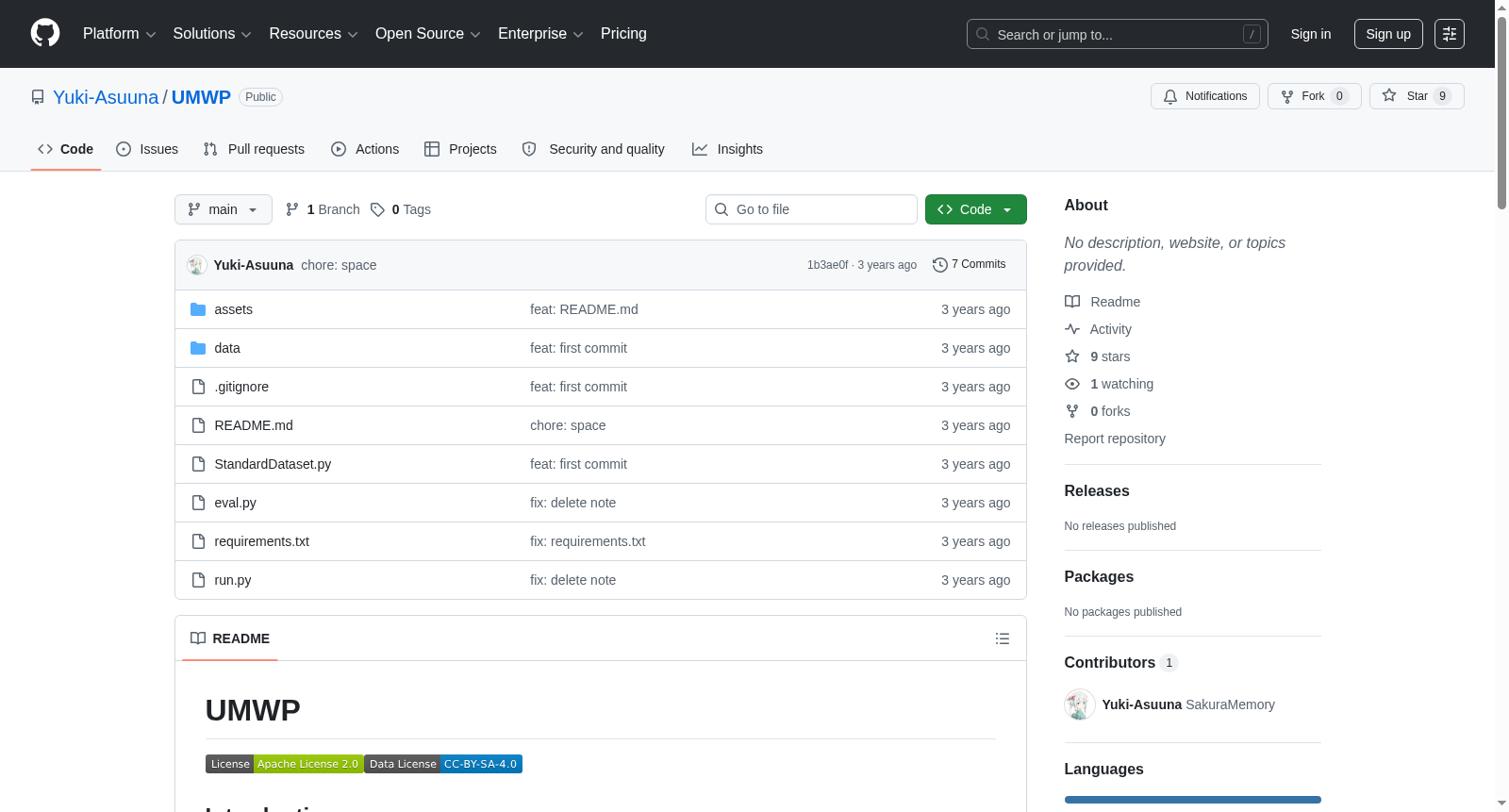Click the CC-BY-SA-4.0 Data License badge

[x=443, y=764]
